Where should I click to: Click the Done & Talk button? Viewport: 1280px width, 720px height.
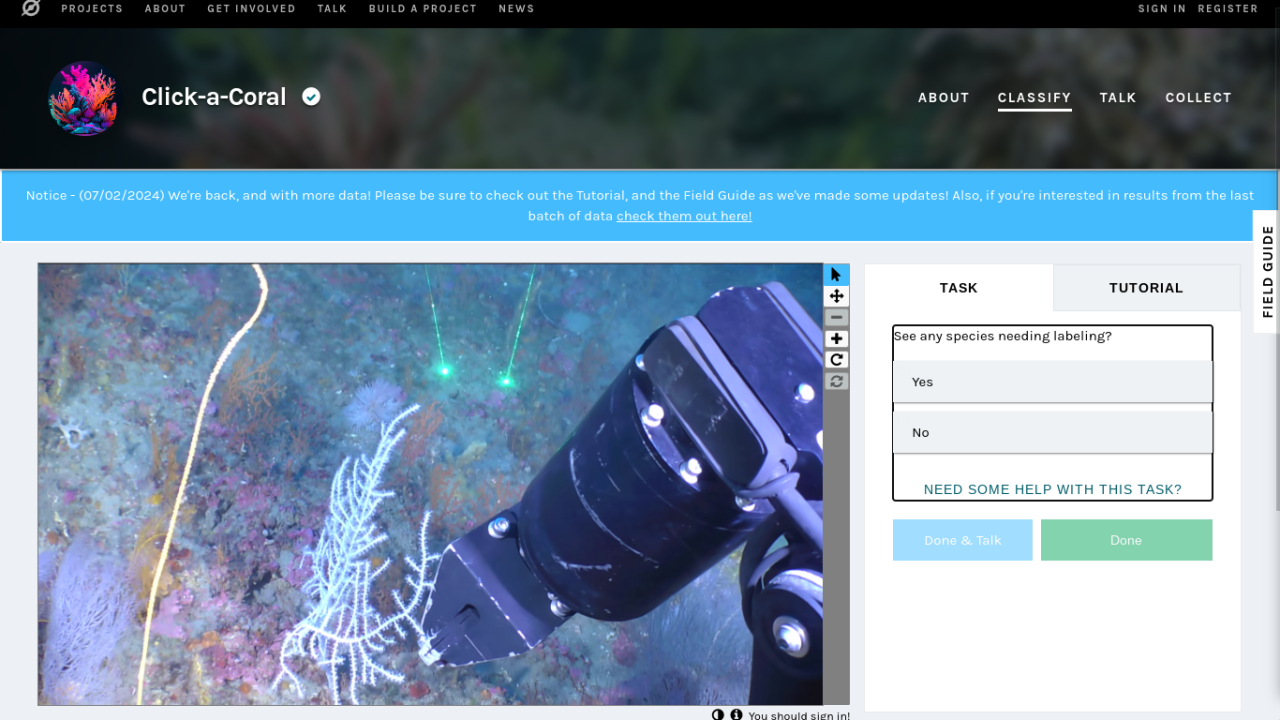[962, 540]
